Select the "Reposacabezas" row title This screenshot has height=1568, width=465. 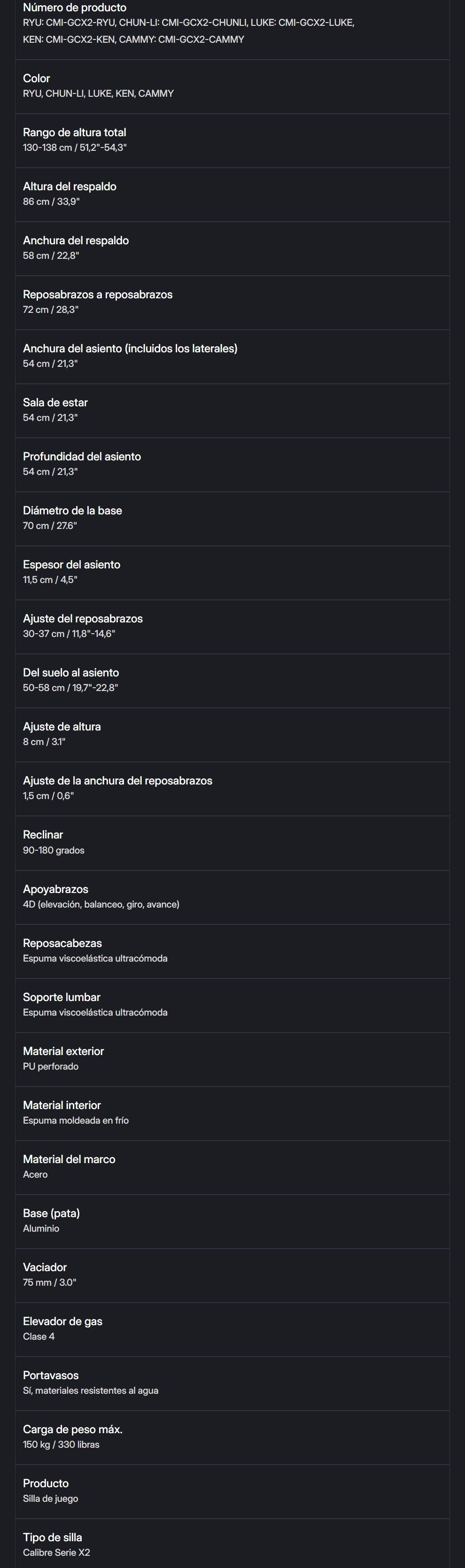click(x=62, y=944)
